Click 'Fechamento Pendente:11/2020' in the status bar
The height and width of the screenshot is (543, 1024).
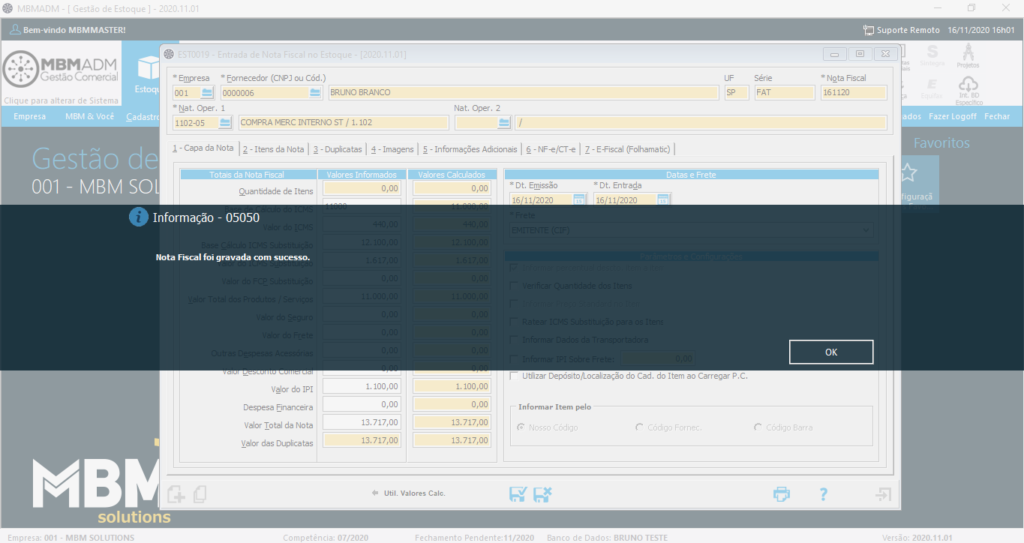point(474,538)
